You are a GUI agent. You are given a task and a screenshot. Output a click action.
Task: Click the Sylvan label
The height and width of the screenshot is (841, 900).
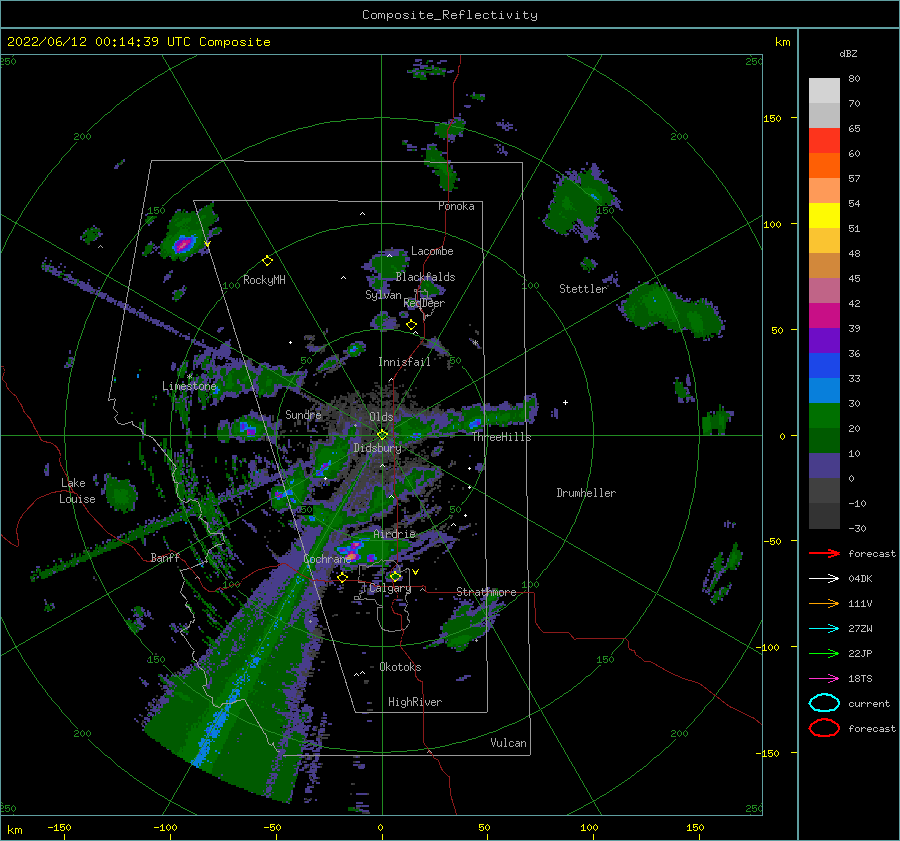click(383, 295)
